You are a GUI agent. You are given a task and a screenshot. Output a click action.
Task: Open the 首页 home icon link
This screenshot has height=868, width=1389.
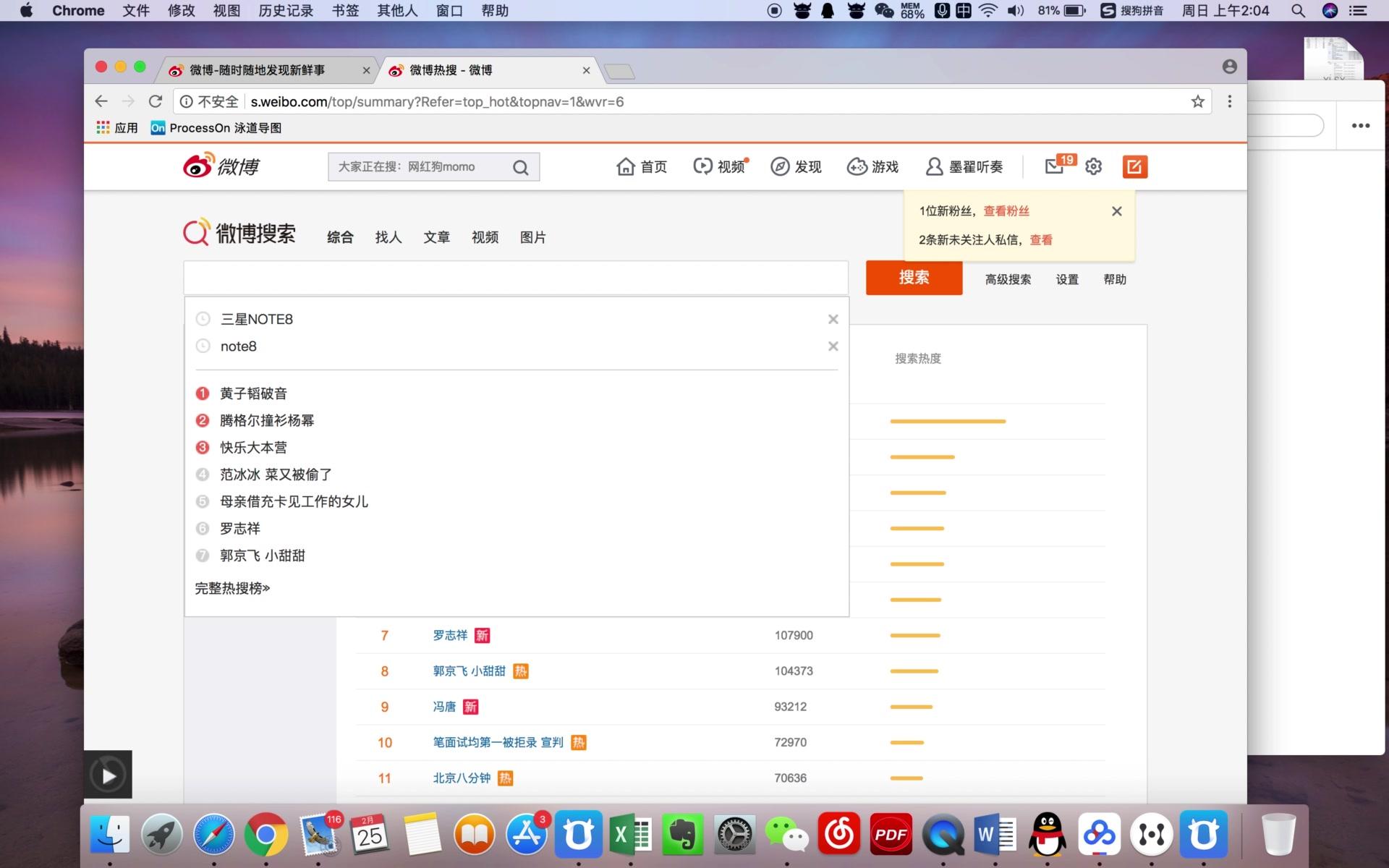tap(642, 167)
